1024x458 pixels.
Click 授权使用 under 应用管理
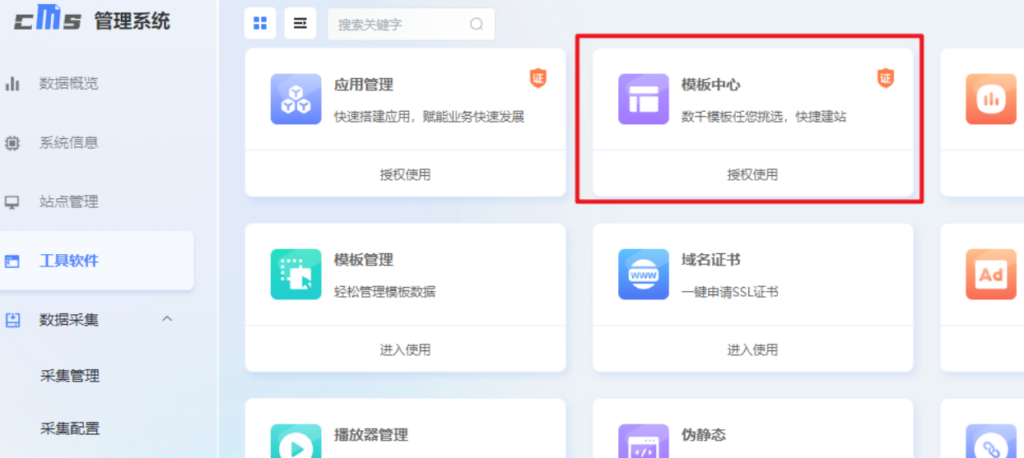point(405,175)
